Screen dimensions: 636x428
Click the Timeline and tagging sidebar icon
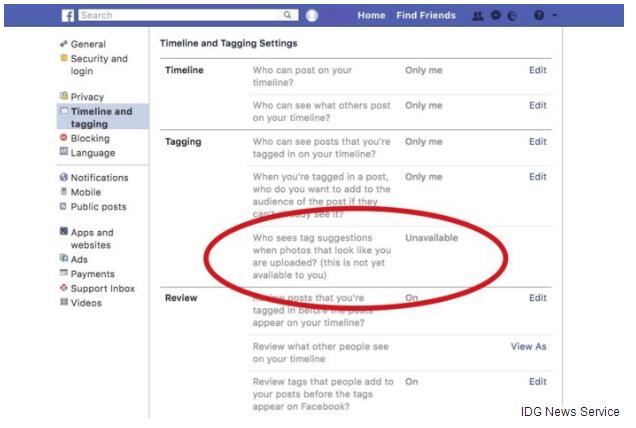point(64,110)
